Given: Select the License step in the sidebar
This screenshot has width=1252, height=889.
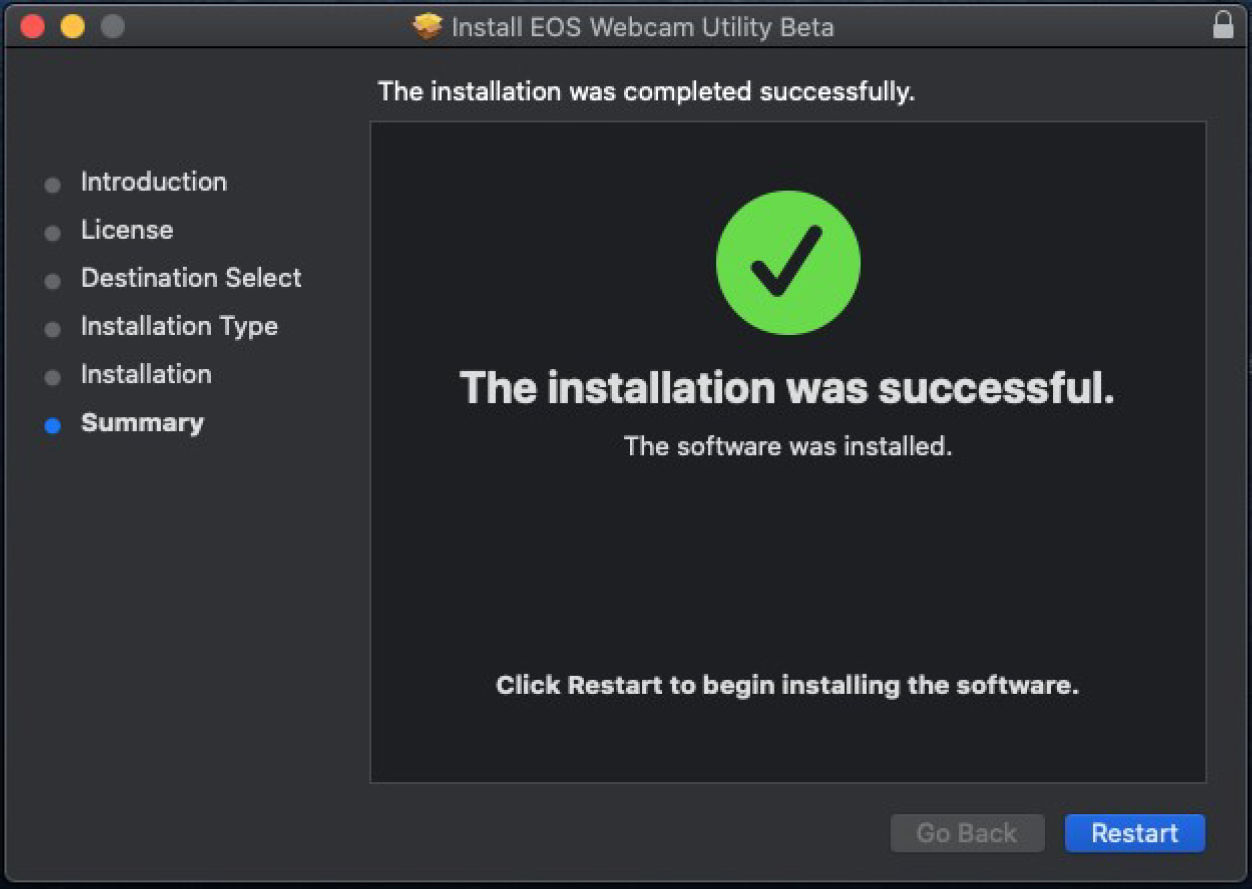Looking at the screenshot, I should click(126, 230).
